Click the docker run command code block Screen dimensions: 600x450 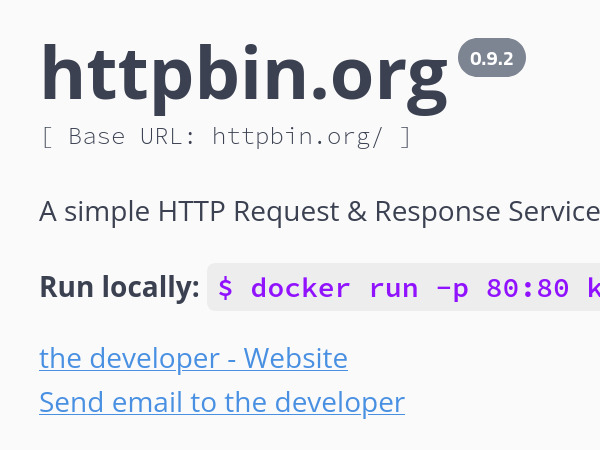[403, 287]
